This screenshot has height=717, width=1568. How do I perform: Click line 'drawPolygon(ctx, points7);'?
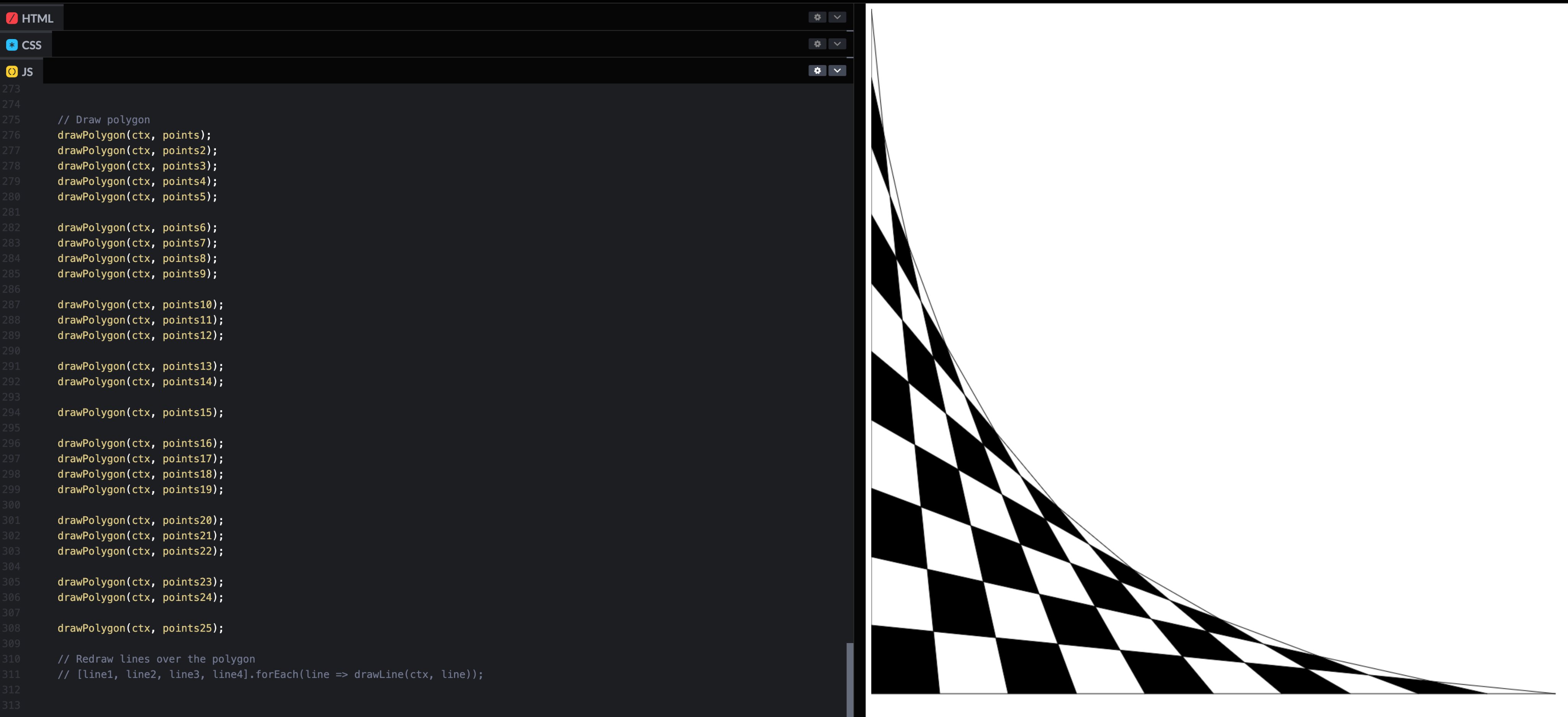(x=137, y=243)
